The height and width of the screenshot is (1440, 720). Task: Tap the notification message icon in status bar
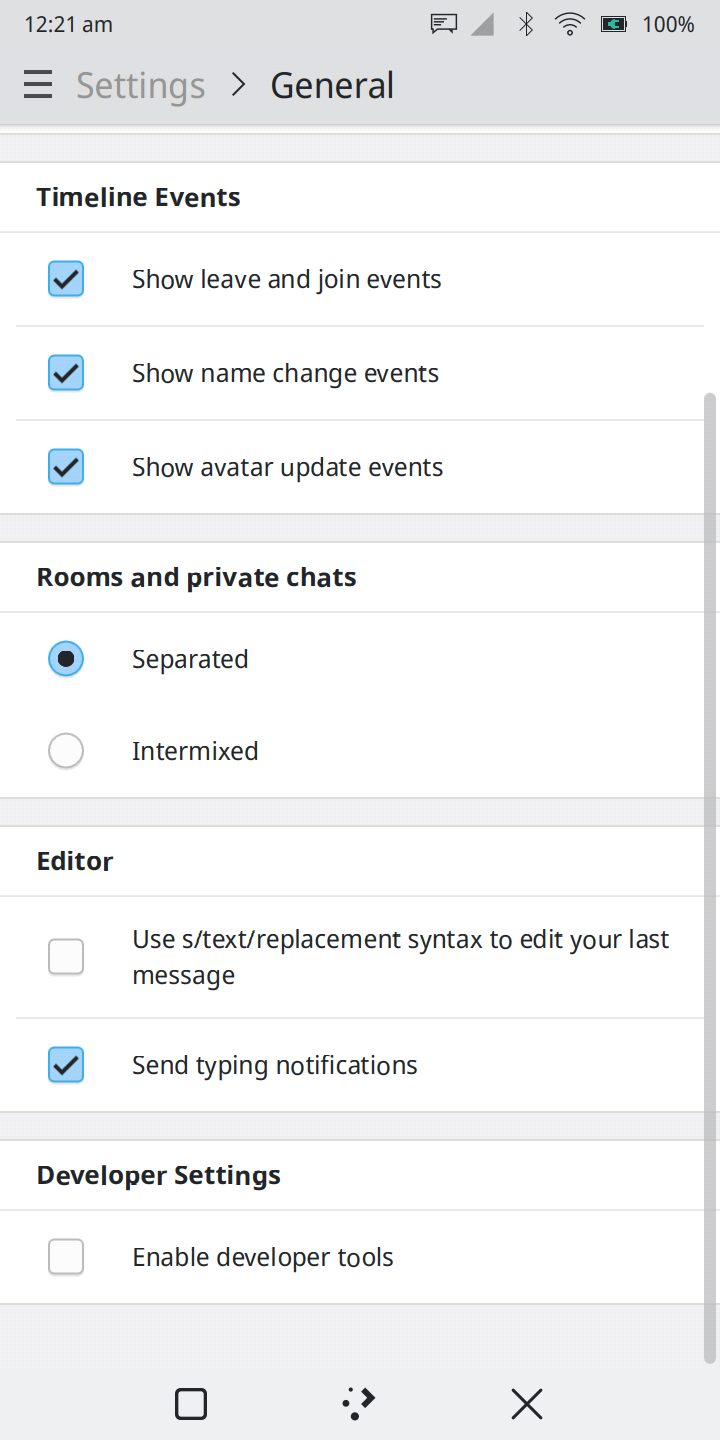click(444, 25)
